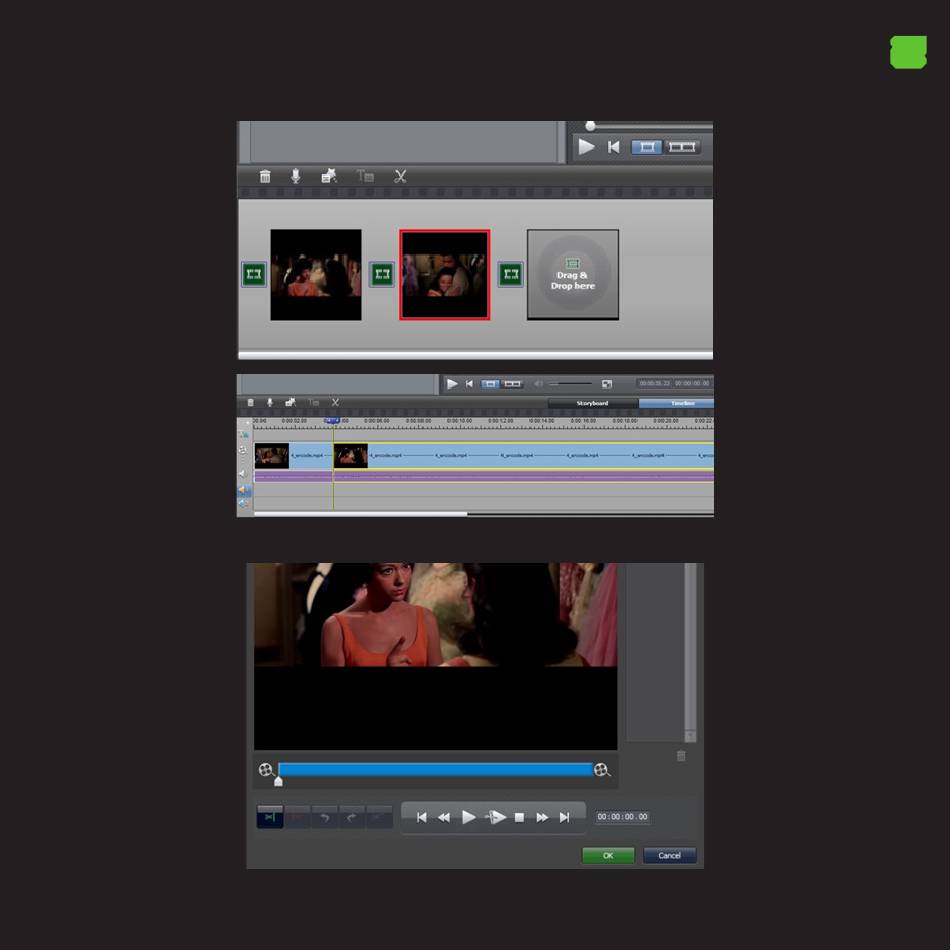Click the highlighted mark-in button in trim dialog
950x950 pixels.
click(x=270, y=817)
